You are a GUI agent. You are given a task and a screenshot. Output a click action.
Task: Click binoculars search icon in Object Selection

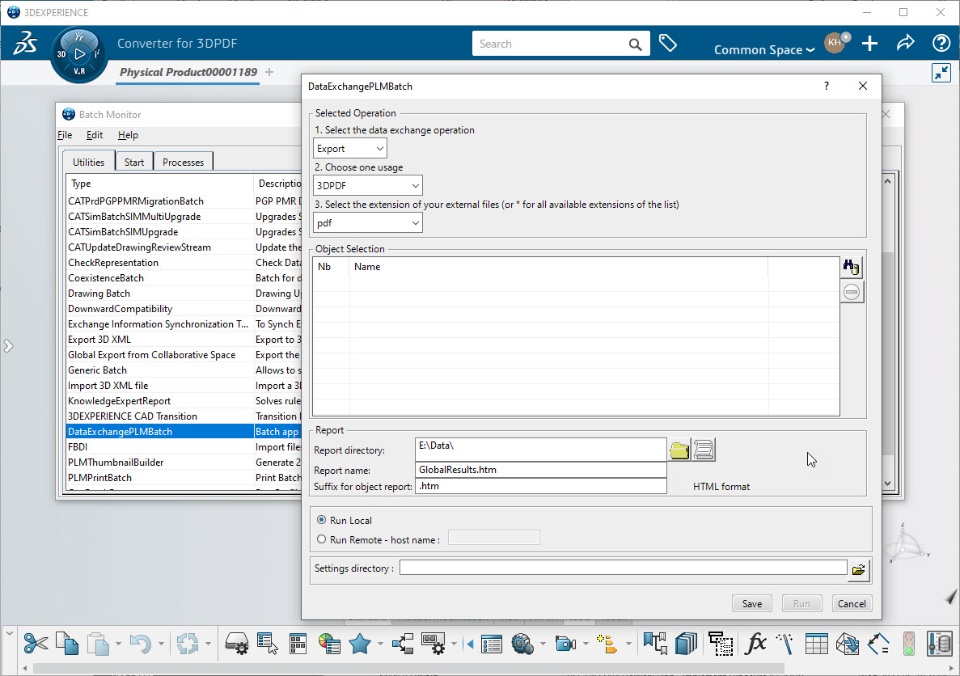pos(851,267)
